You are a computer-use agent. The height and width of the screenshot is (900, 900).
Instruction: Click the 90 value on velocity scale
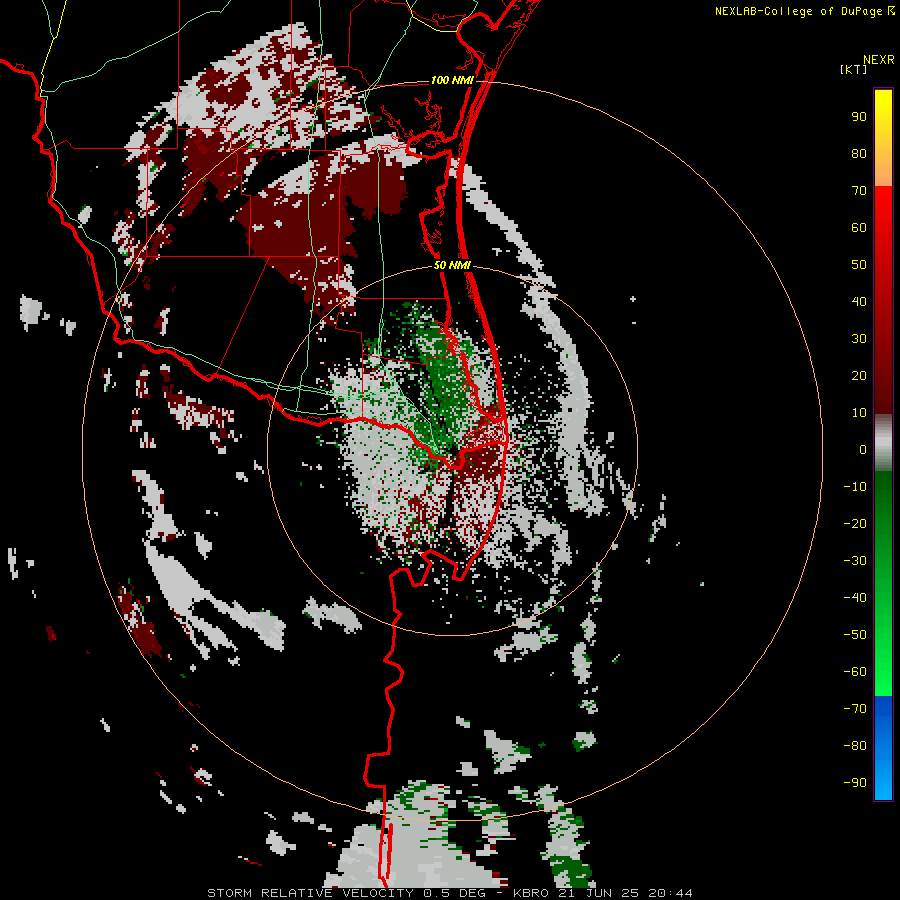(859, 117)
